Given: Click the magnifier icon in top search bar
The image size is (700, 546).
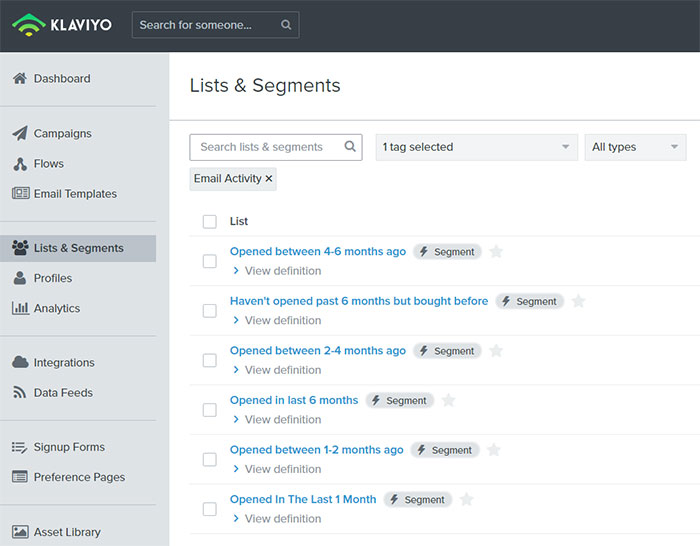Looking at the screenshot, I should coord(286,25).
